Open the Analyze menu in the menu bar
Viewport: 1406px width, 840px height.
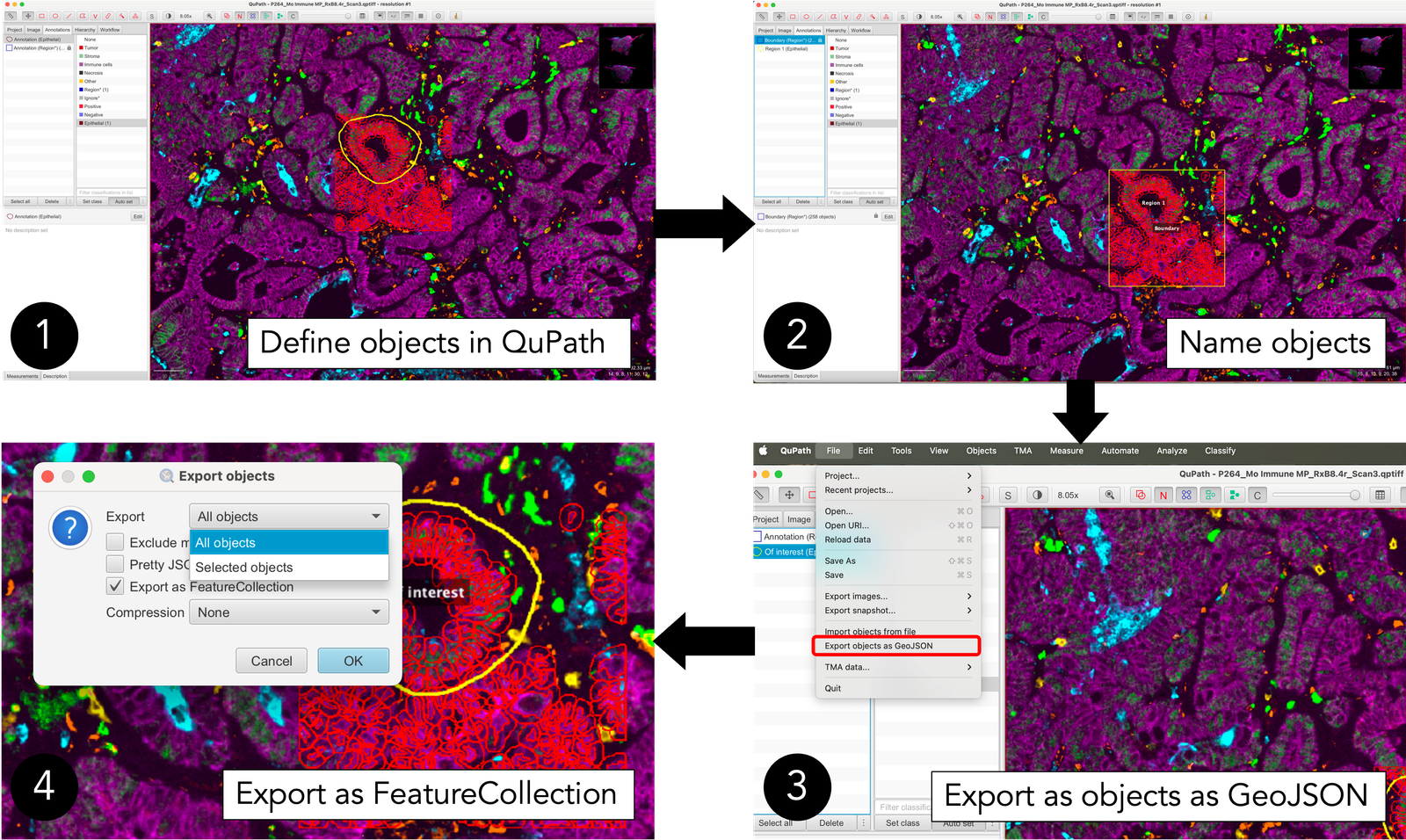(1171, 451)
